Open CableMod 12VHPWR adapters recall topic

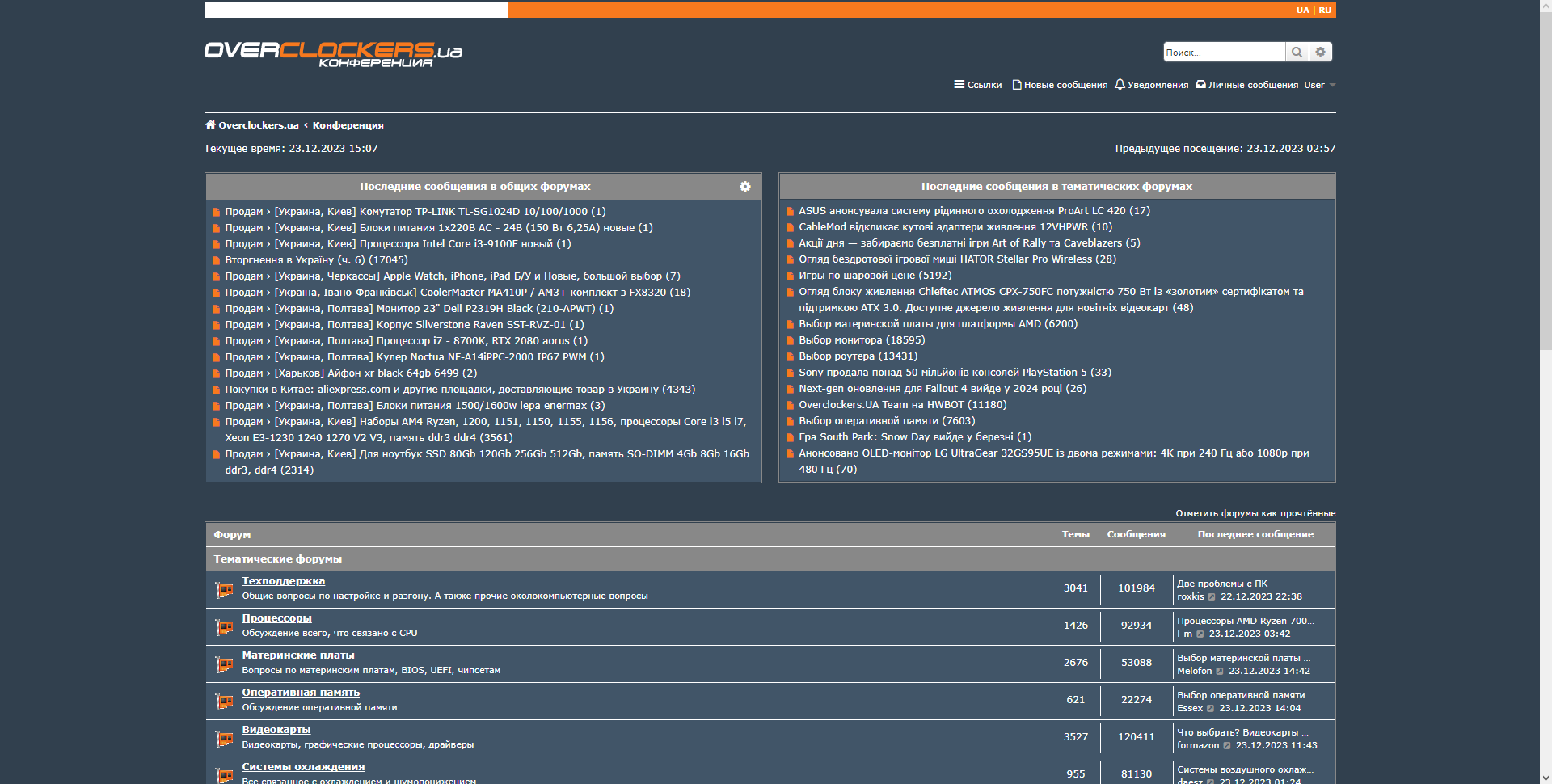955,227
